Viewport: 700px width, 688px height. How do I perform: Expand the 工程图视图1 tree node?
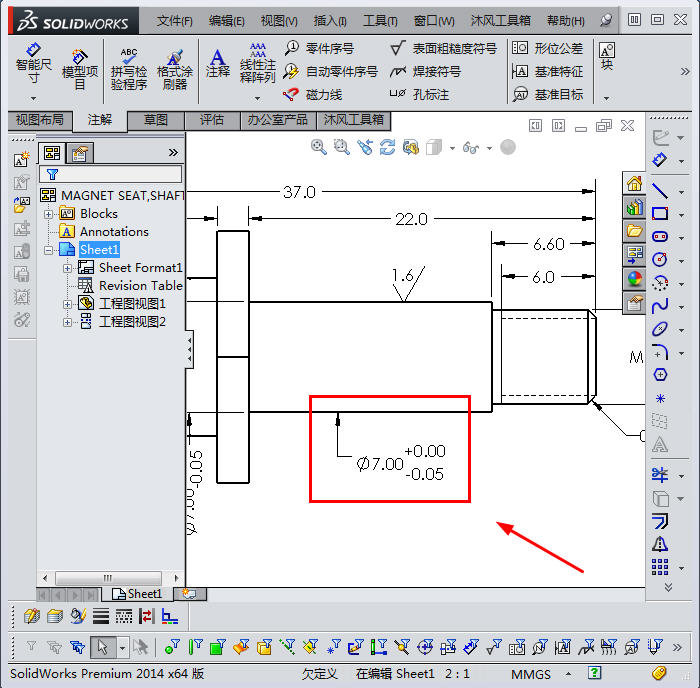68,304
